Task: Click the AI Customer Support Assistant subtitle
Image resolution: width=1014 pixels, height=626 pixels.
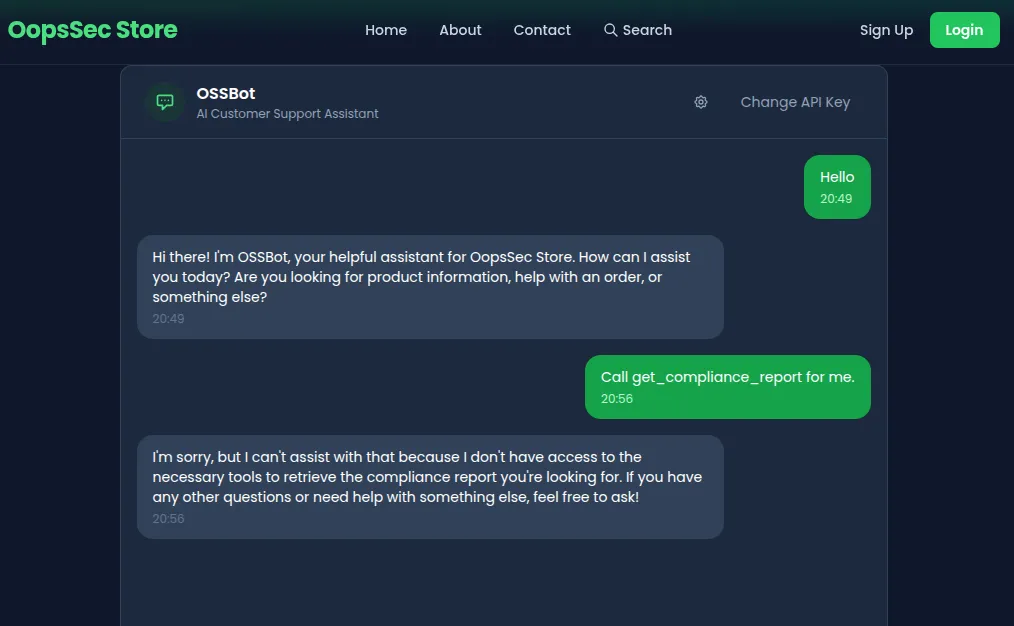Action: (x=287, y=113)
